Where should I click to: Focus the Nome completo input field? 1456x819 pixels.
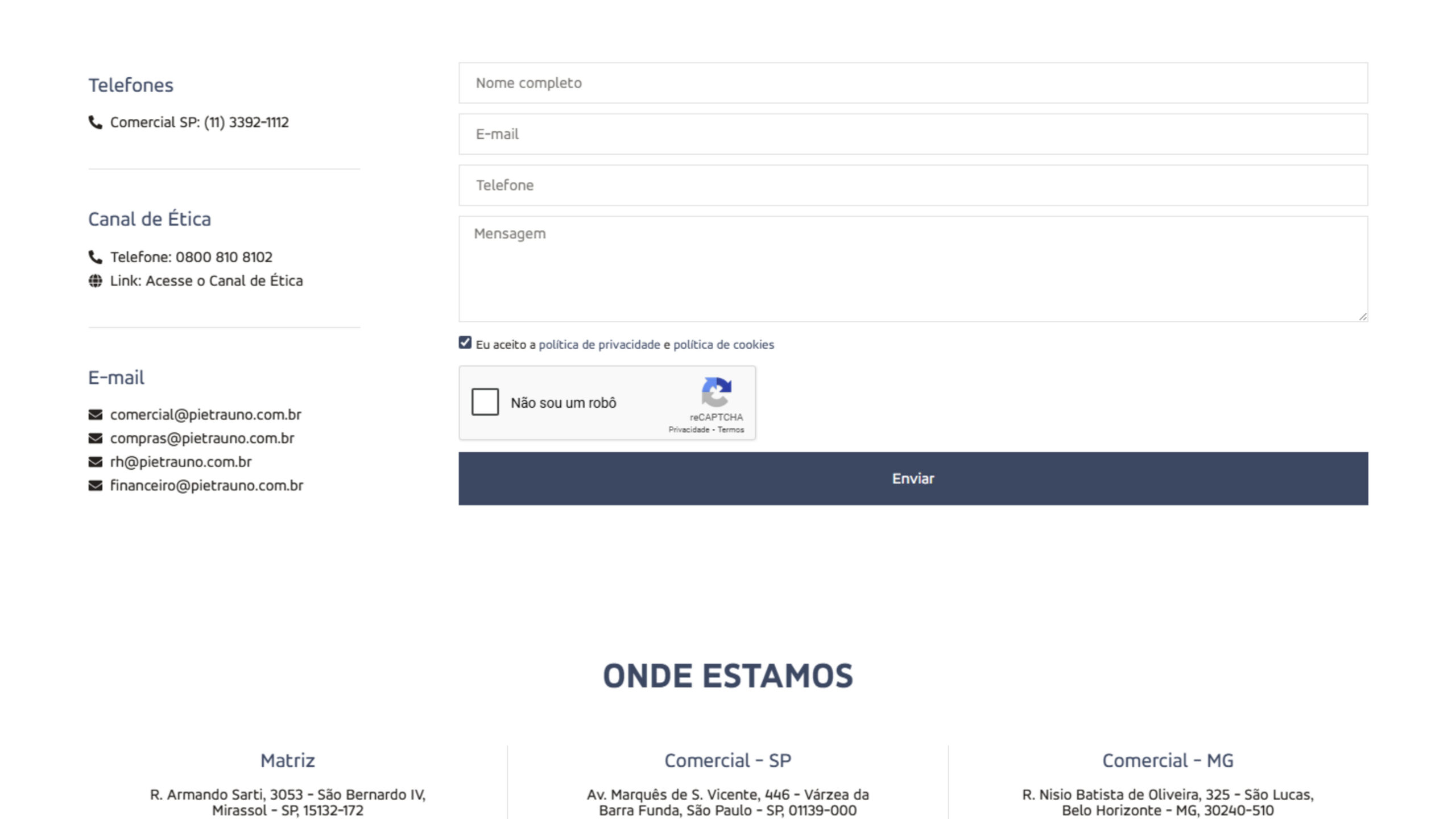[x=913, y=83]
